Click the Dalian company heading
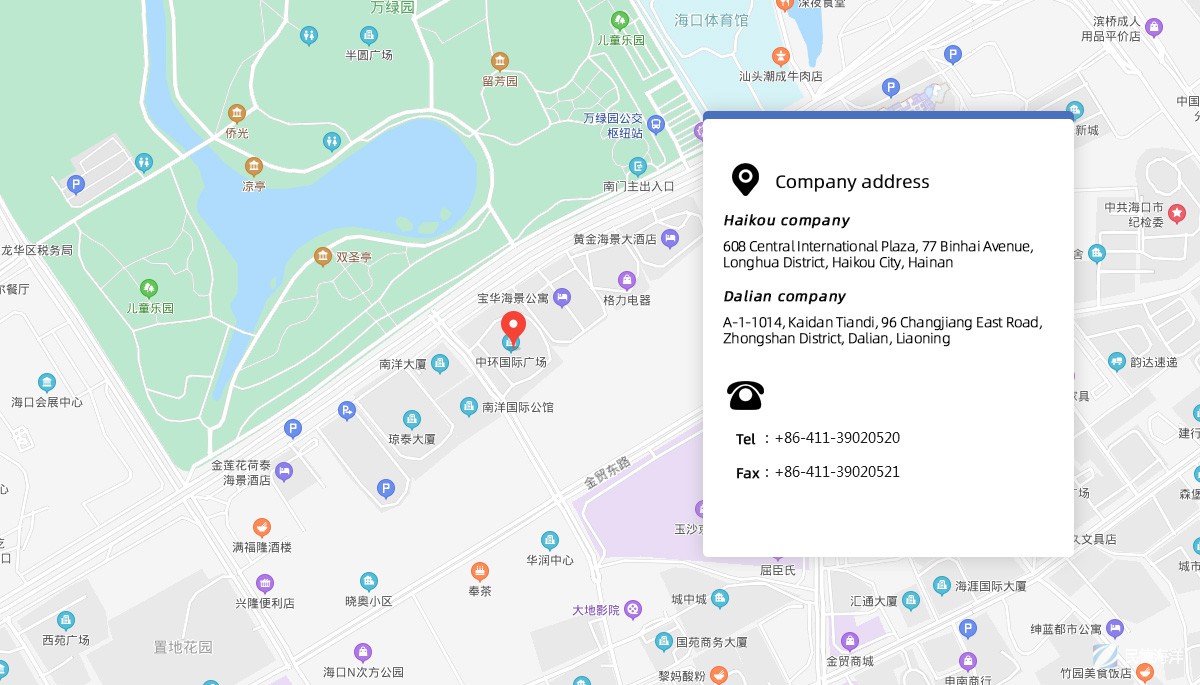Viewport: 1200px width, 685px height. [x=784, y=296]
